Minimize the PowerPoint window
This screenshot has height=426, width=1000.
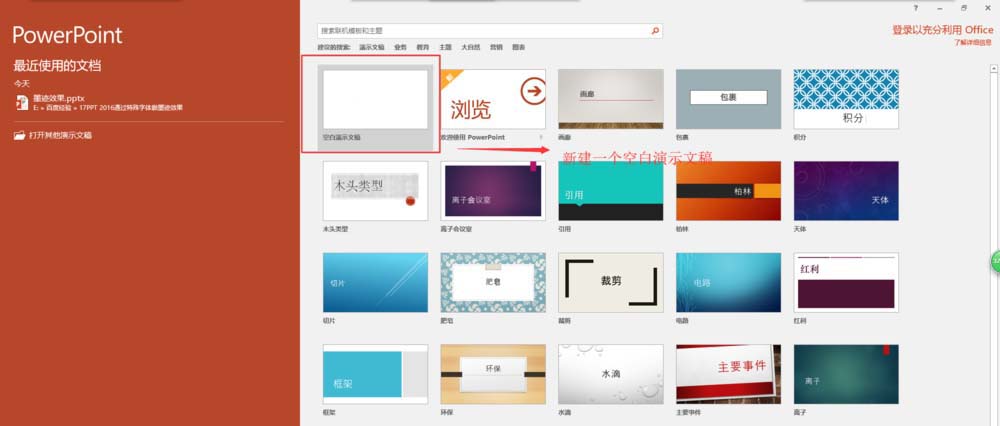click(940, 8)
